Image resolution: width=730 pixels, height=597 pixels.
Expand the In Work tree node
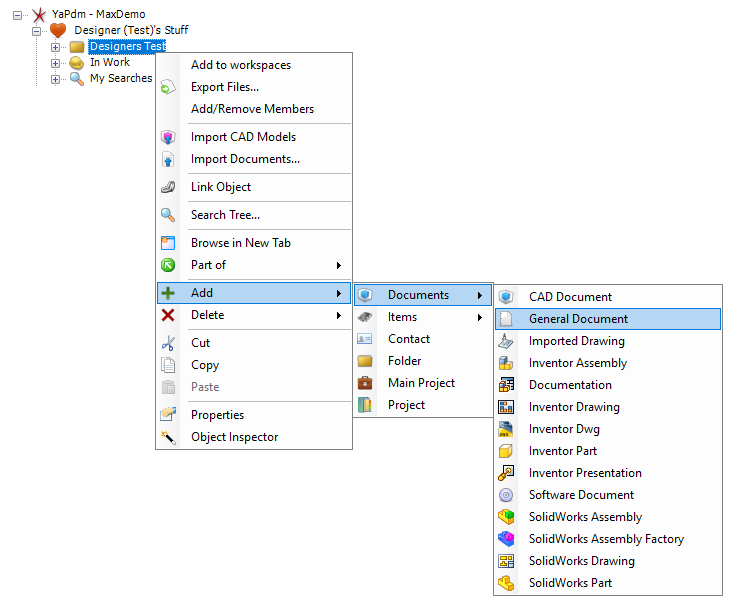pyautogui.click(x=56, y=63)
